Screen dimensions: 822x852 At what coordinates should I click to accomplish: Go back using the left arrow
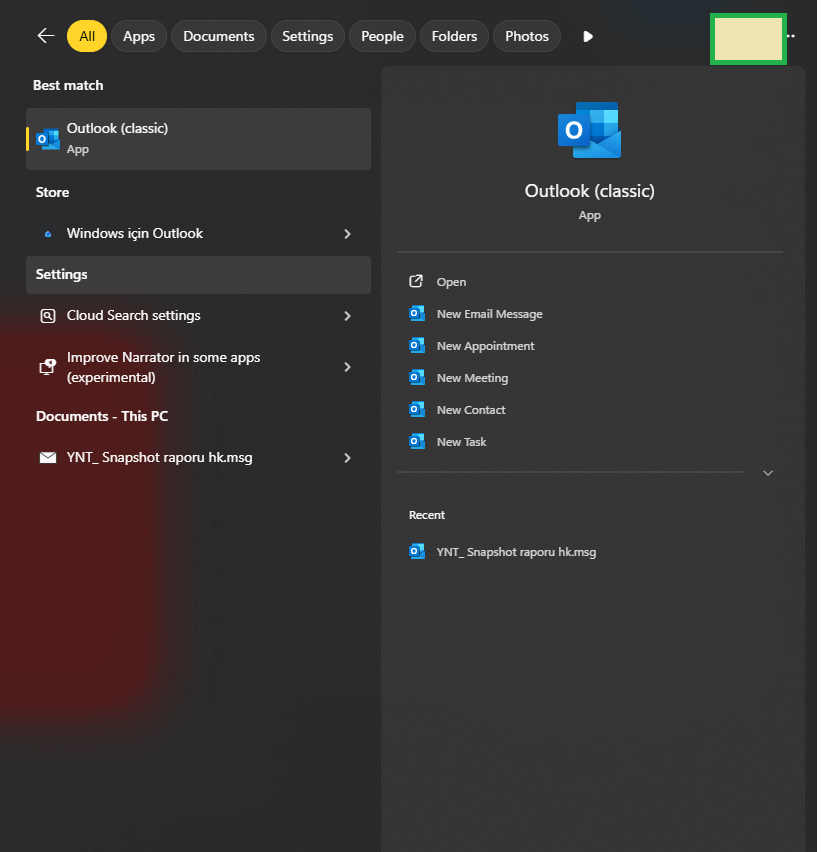point(46,36)
